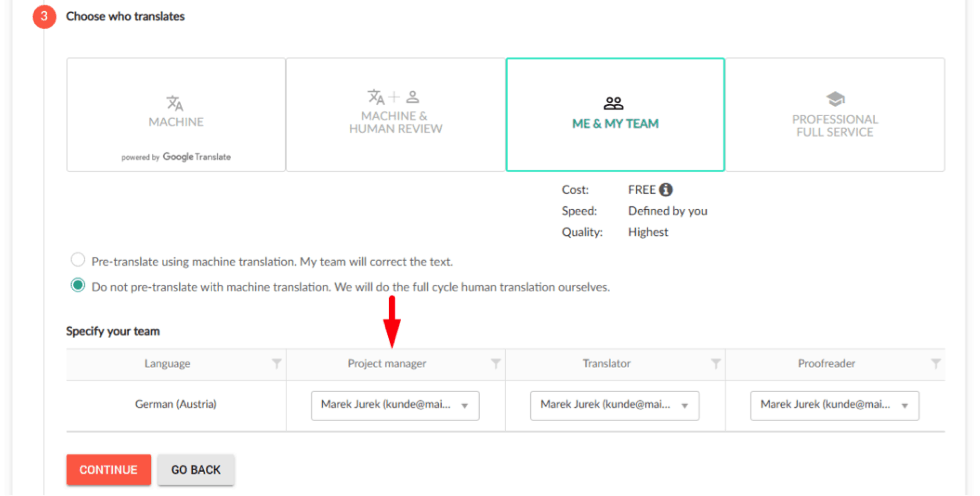Choose the MACHINE translation card
980x496 pixels.
(176, 115)
